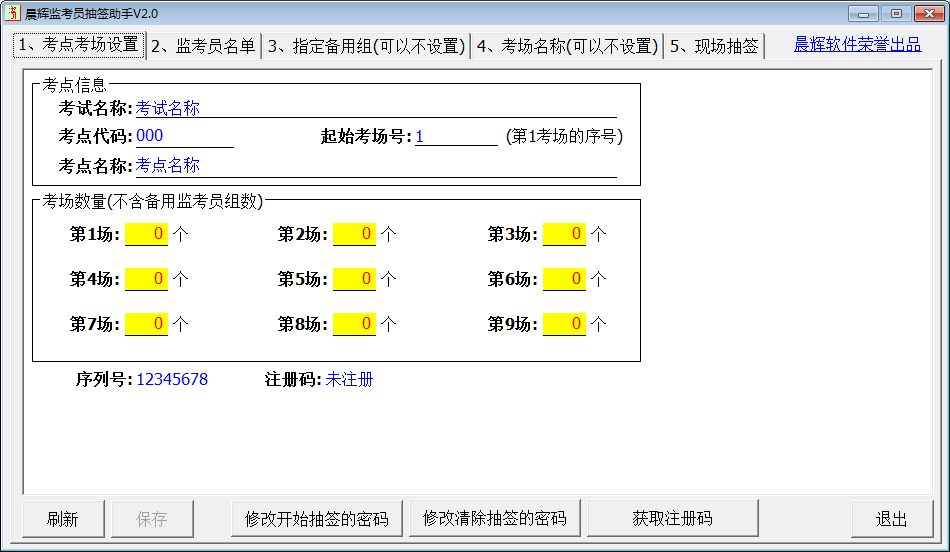Click the 考点名称 input field

376,165
